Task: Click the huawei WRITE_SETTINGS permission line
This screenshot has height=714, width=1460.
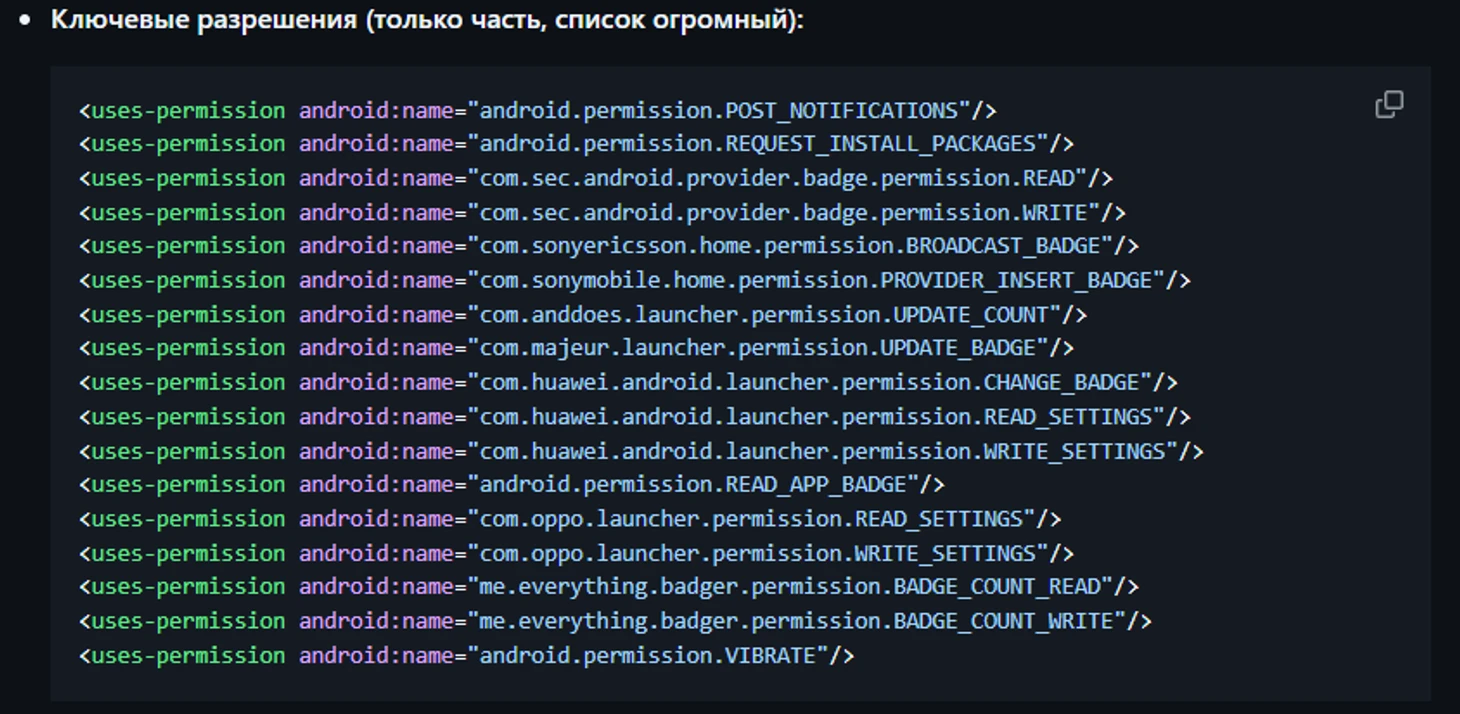Action: (x=641, y=452)
